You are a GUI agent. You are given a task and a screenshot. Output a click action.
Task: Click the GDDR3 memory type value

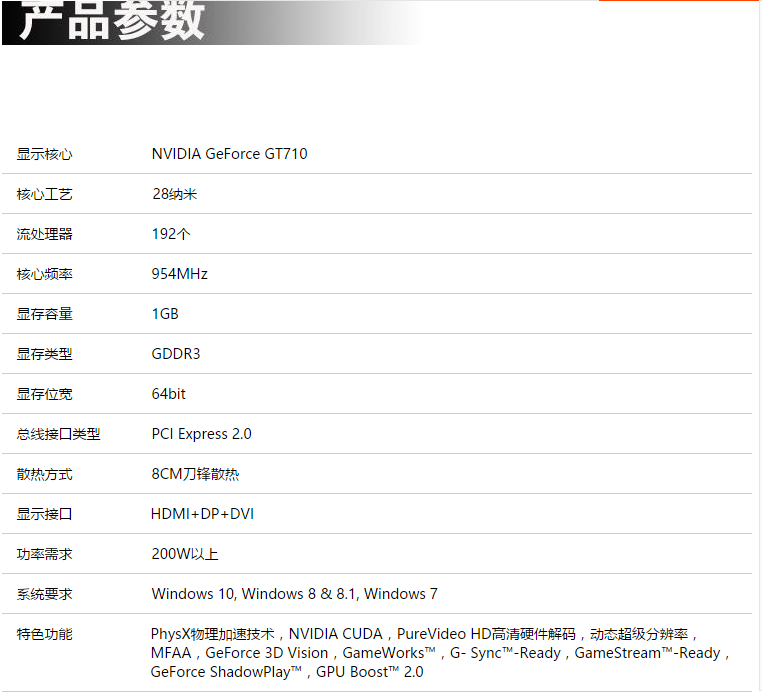coord(175,354)
